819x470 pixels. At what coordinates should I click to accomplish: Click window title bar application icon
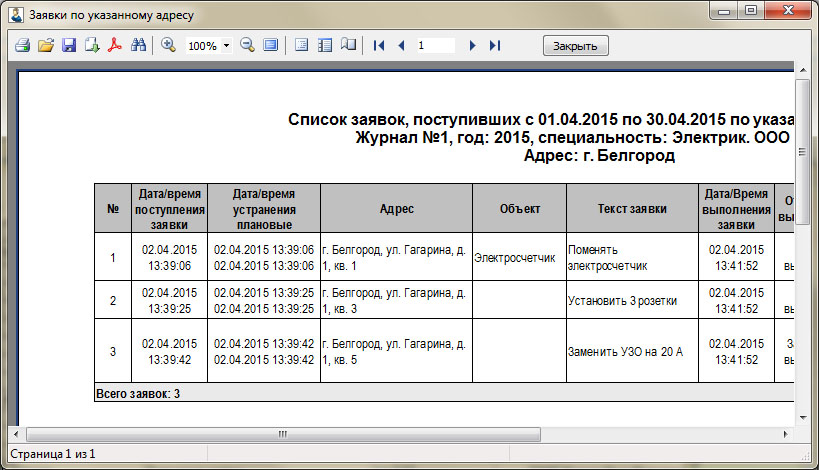coord(16,15)
